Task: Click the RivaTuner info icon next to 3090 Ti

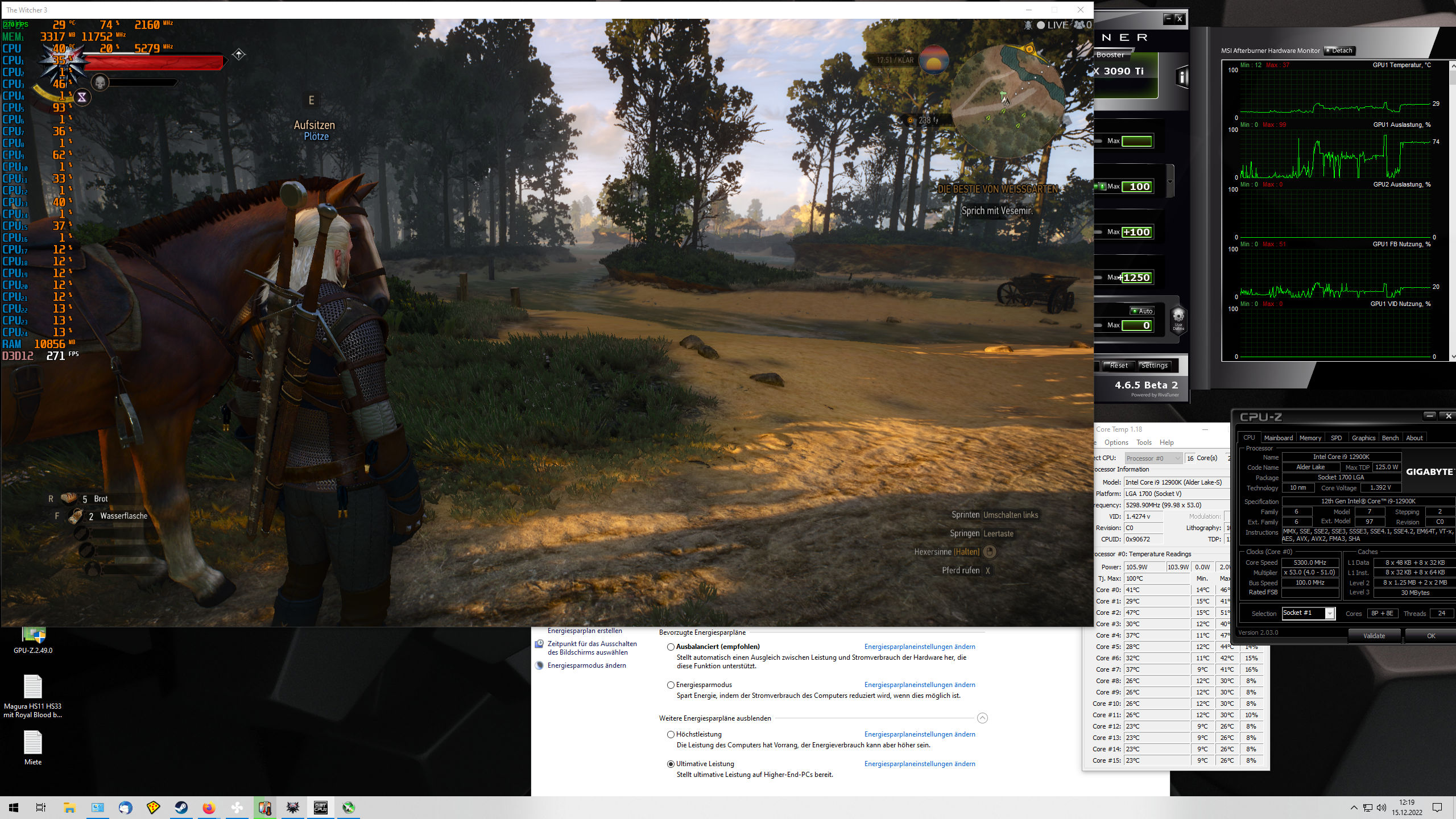Action: tap(1182, 78)
